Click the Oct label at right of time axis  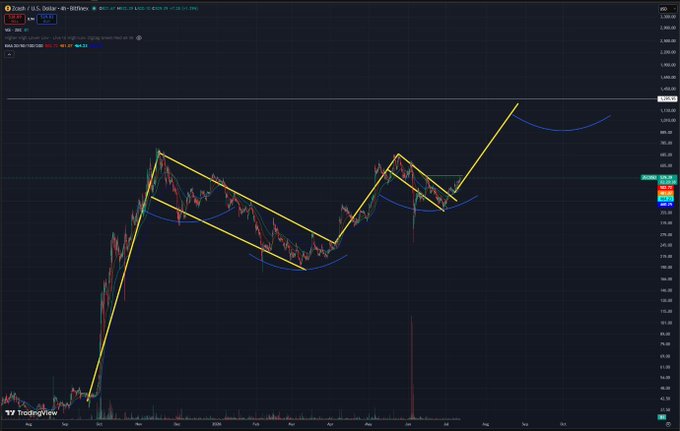(x=563, y=424)
